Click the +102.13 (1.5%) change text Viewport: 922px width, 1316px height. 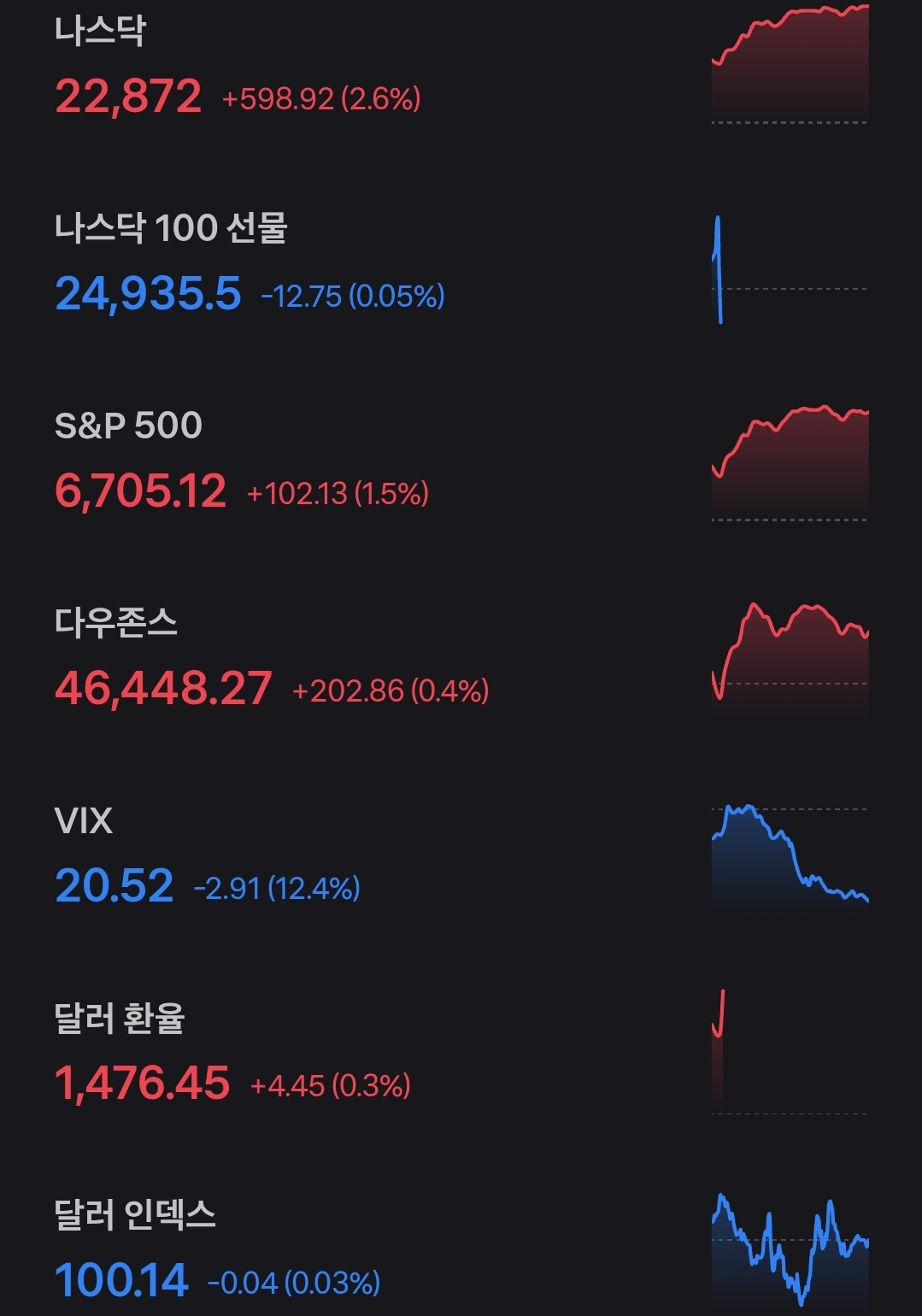[338, 493]
